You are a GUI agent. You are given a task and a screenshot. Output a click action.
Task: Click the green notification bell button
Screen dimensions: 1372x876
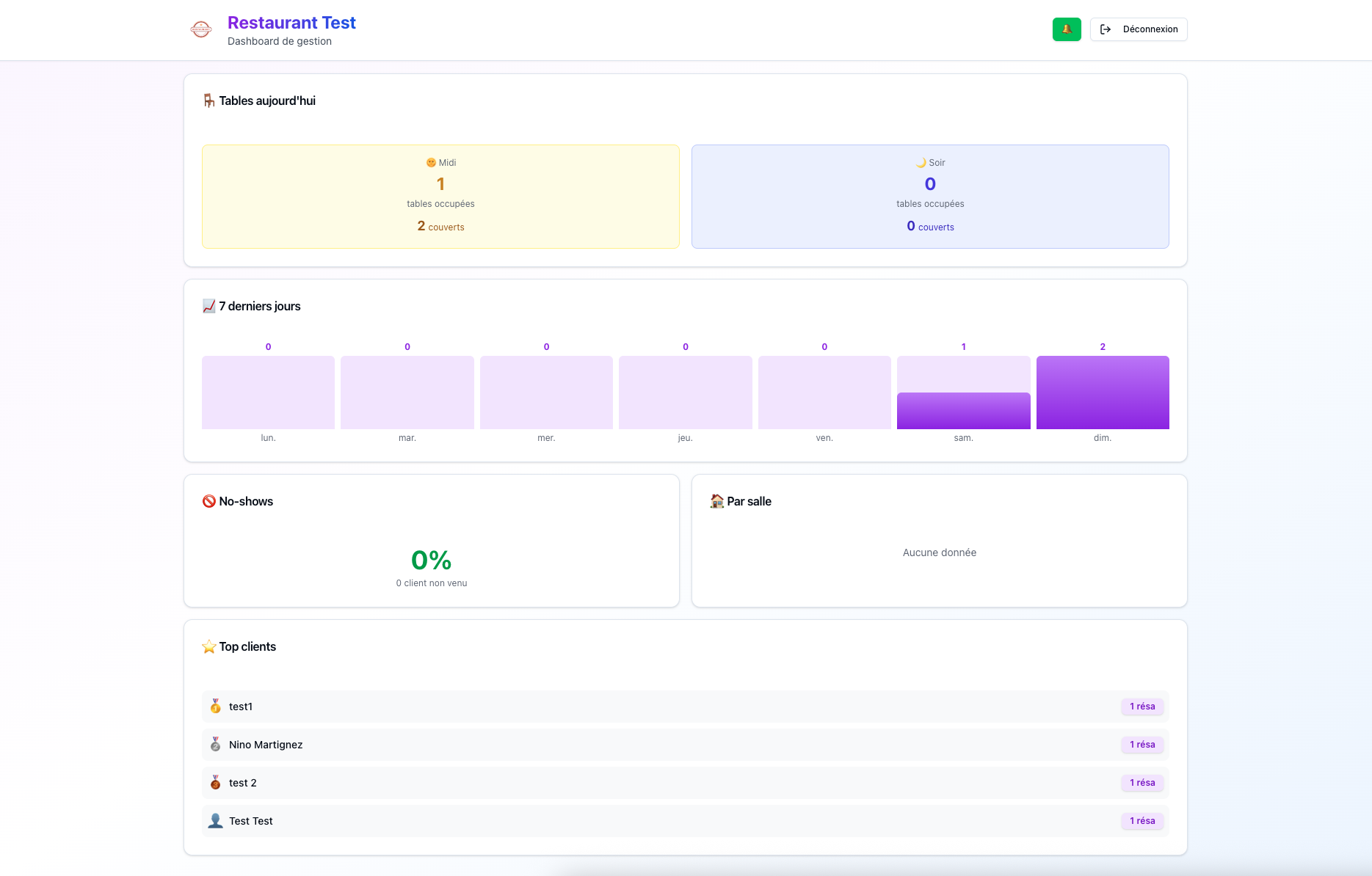point(1066,29)
